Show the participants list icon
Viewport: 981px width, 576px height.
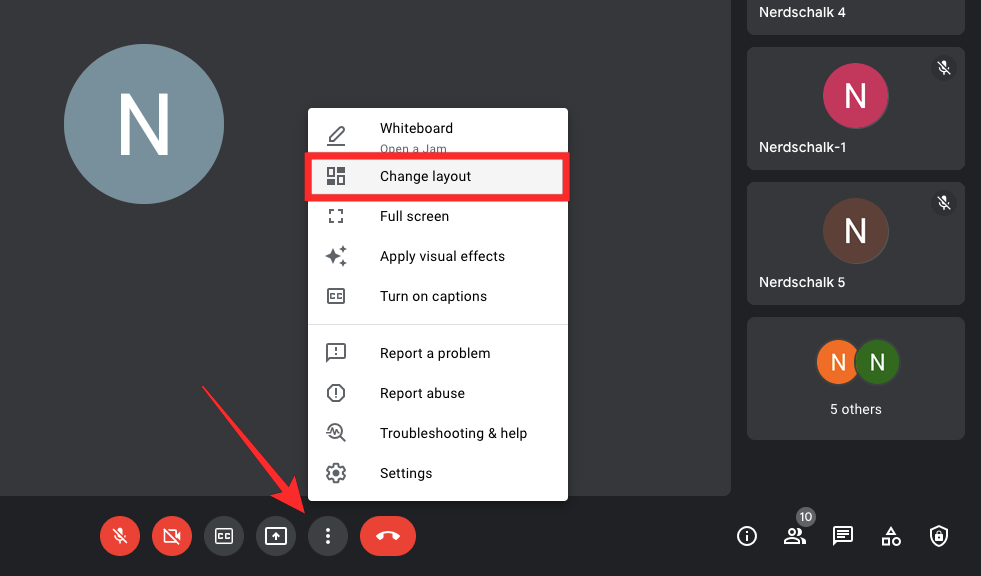pos(794,537)
